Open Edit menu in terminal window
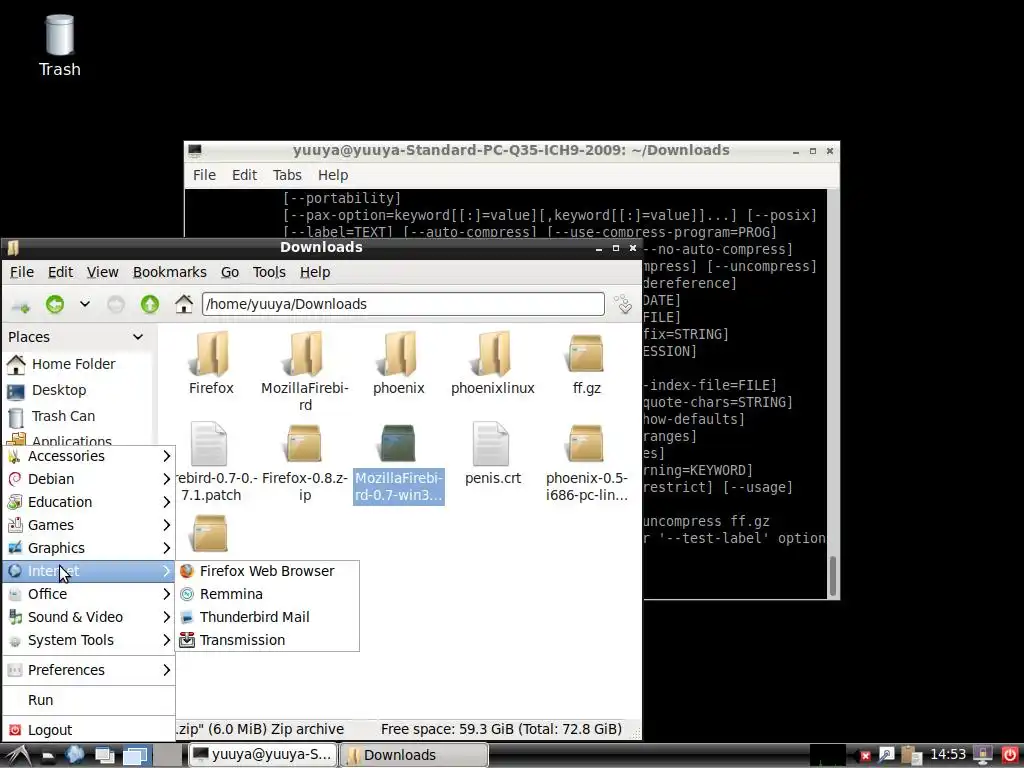The width and height of the screenshot is (1024, 768). tap(244, 175)
